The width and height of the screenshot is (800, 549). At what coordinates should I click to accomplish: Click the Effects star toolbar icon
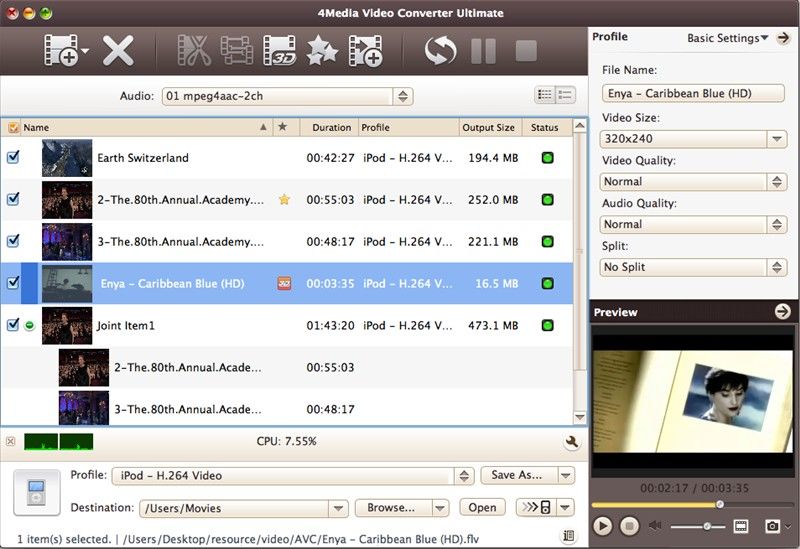pyautogui.click(x=321, y=50)
